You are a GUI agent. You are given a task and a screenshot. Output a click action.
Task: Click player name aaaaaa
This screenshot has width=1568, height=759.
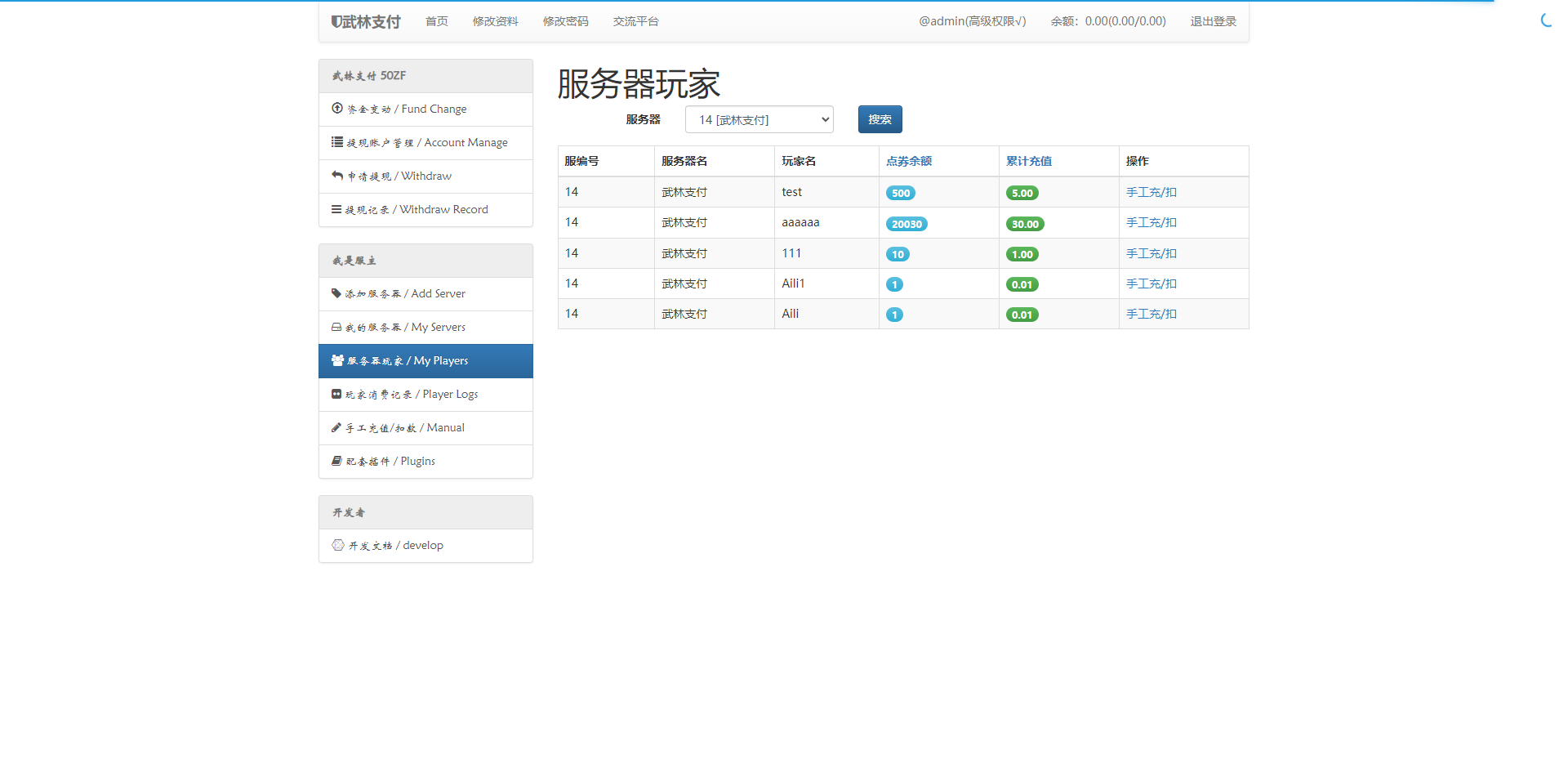(x=800, y=222)
